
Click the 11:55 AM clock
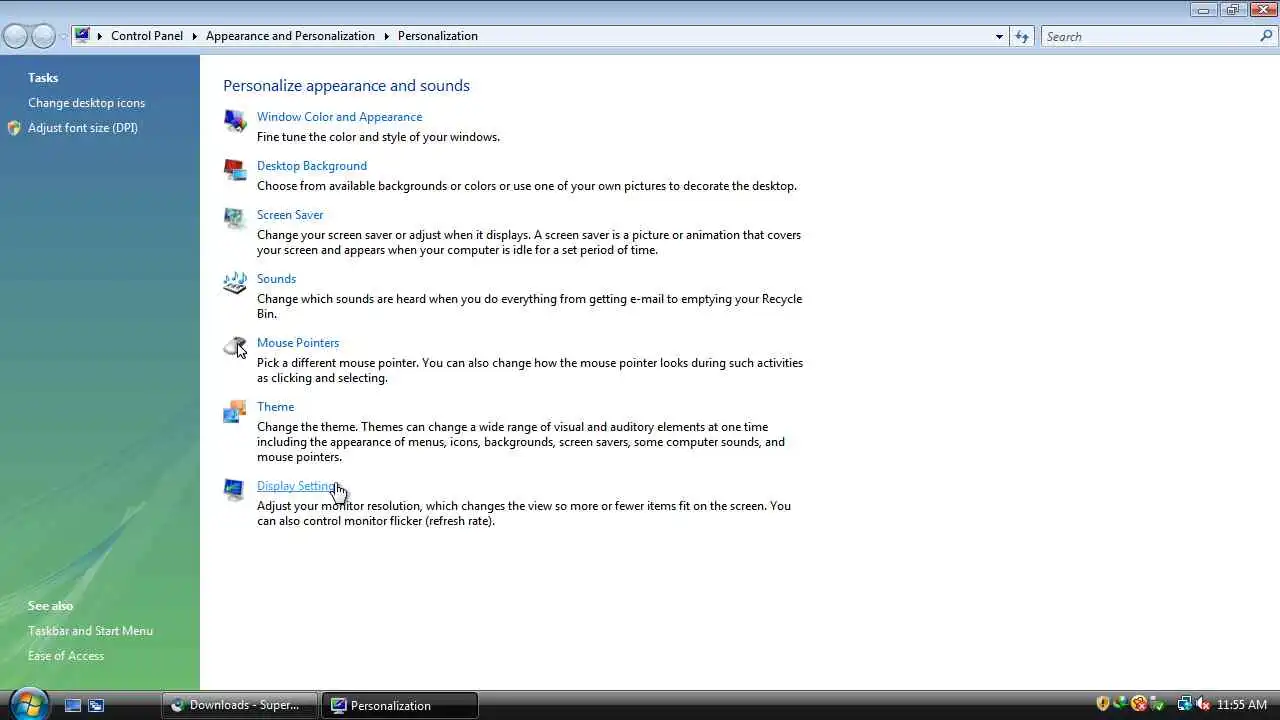pyautogui.click(x=1242, y=705)
